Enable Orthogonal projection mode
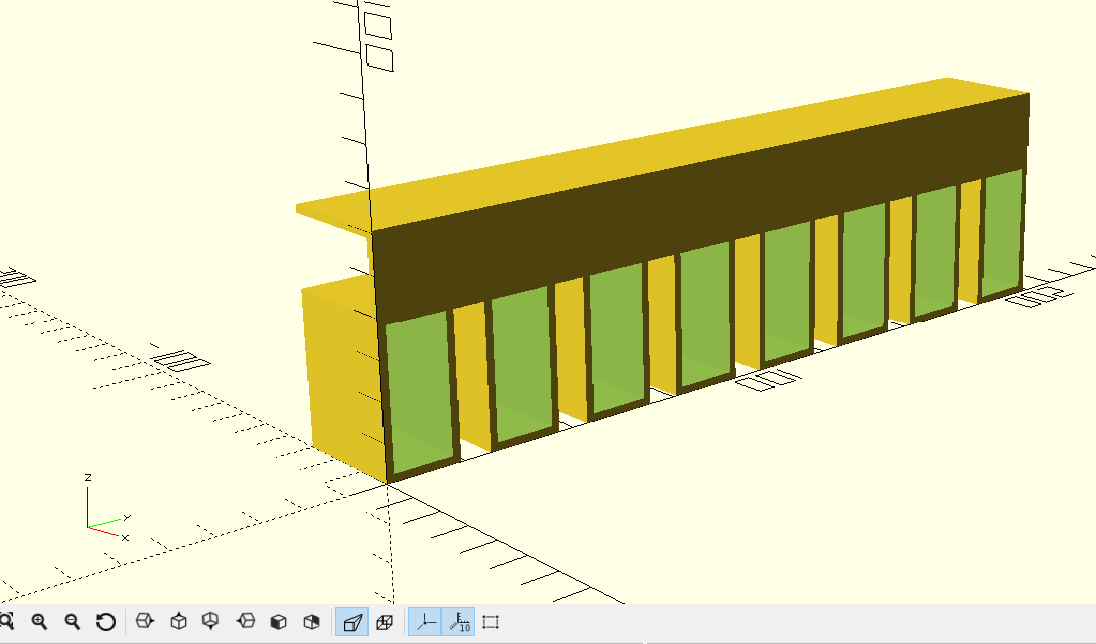 coord(384,622)
